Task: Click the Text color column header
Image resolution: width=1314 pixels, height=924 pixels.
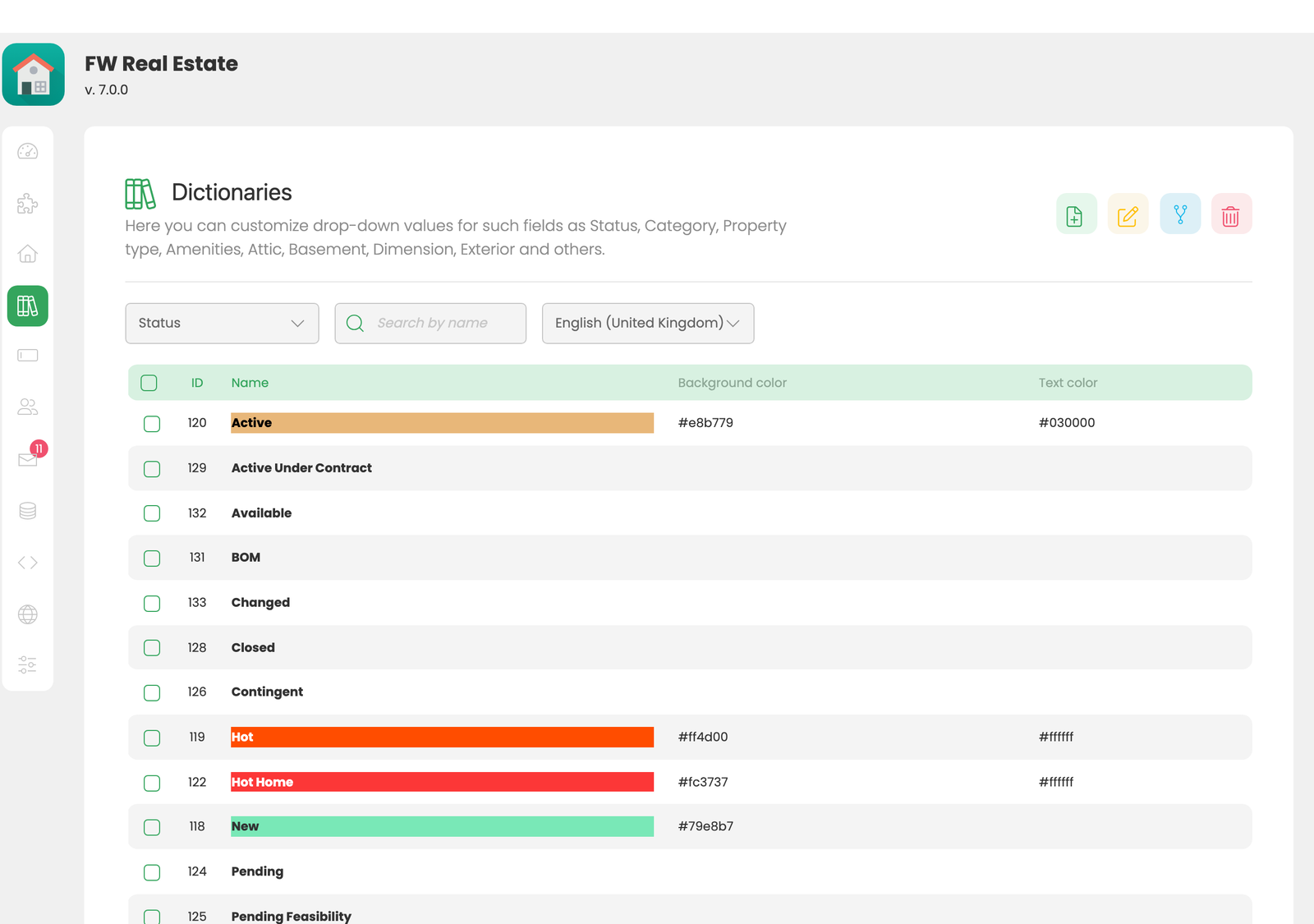Action: coord(1068,383)
